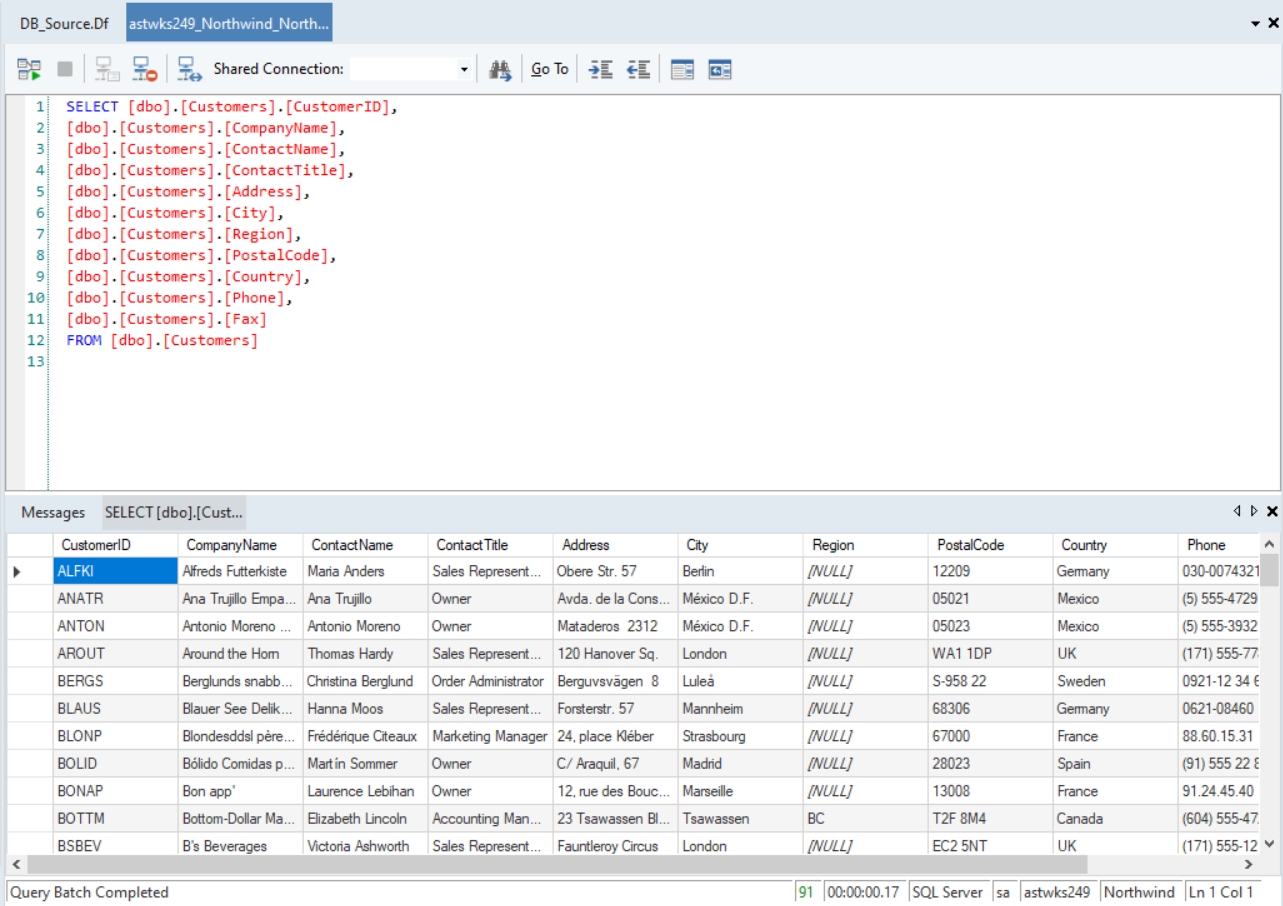Click the Decrease Indent icon
The height and width of the screenshot is (906, 1283).
tap(638, 69)
